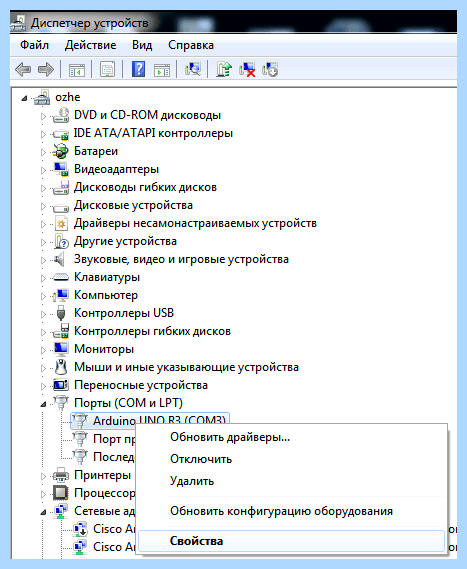467x569 pixels.
Task: Select the Контроллеры USB label
Action: (124, 313)
